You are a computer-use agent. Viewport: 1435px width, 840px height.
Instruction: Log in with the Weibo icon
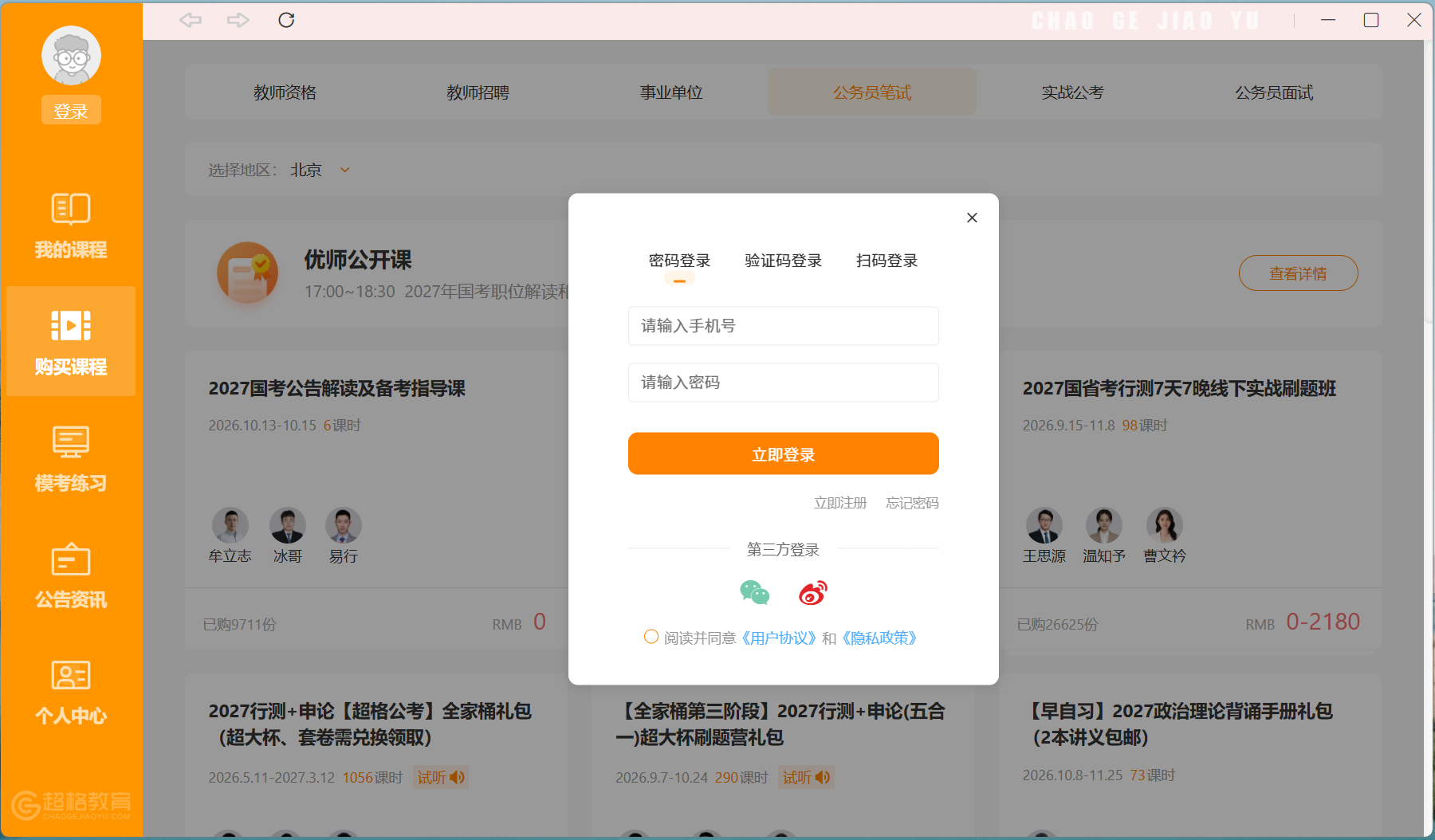point(813,592)
